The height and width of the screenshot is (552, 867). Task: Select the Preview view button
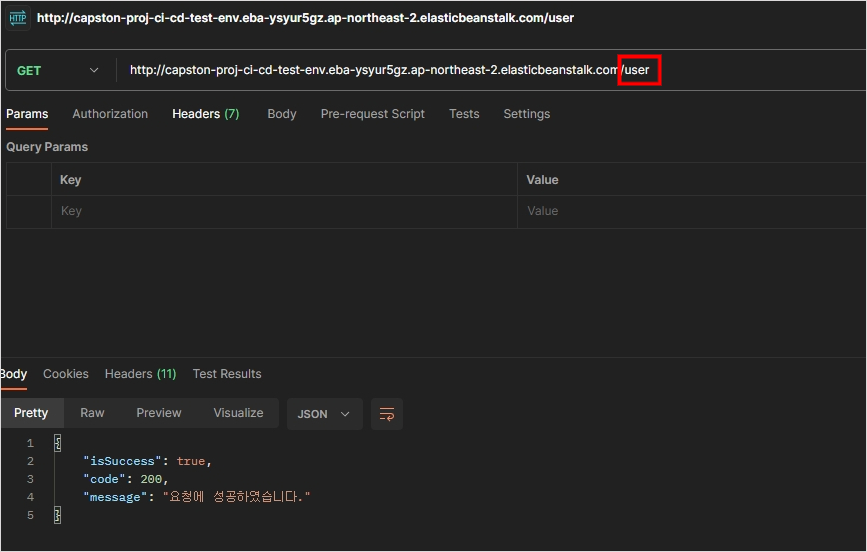tap(159, 413)
